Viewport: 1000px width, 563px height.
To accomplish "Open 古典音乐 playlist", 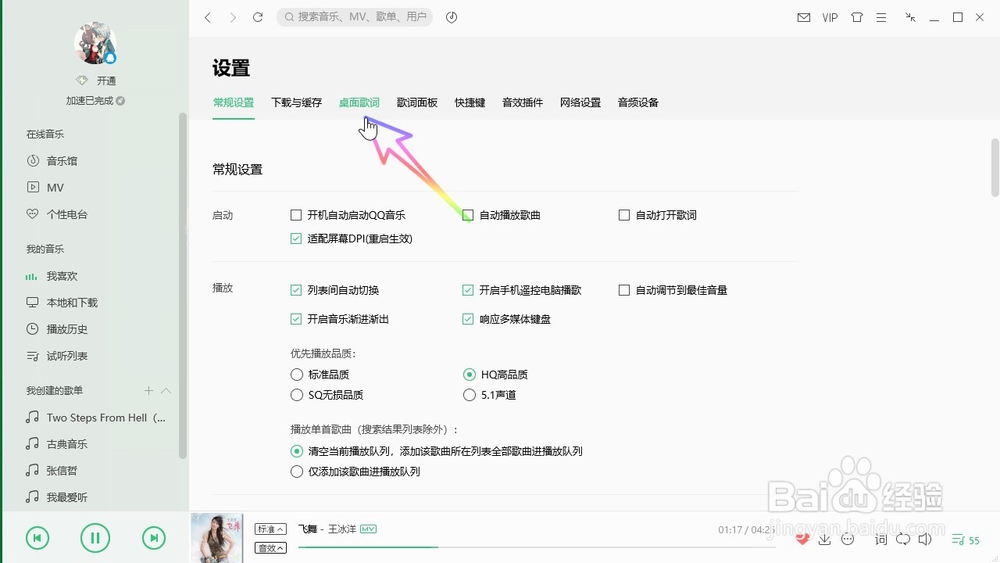I will point(67,444).
